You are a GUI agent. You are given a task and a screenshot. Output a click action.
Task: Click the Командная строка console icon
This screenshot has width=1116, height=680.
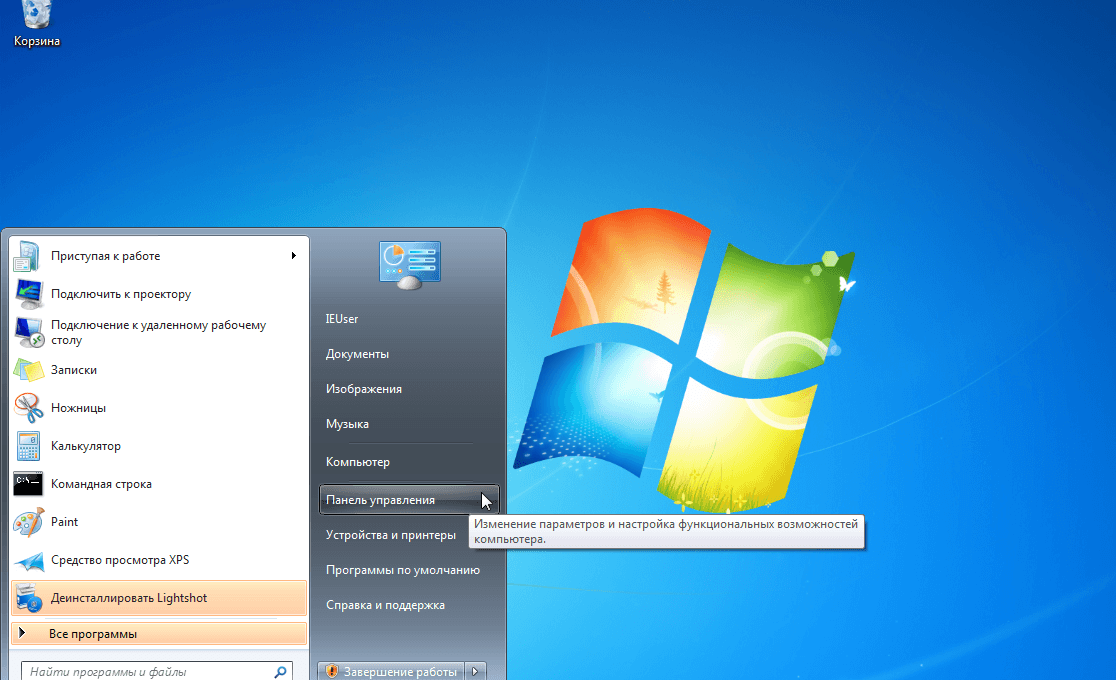click(x=28, y=484)
